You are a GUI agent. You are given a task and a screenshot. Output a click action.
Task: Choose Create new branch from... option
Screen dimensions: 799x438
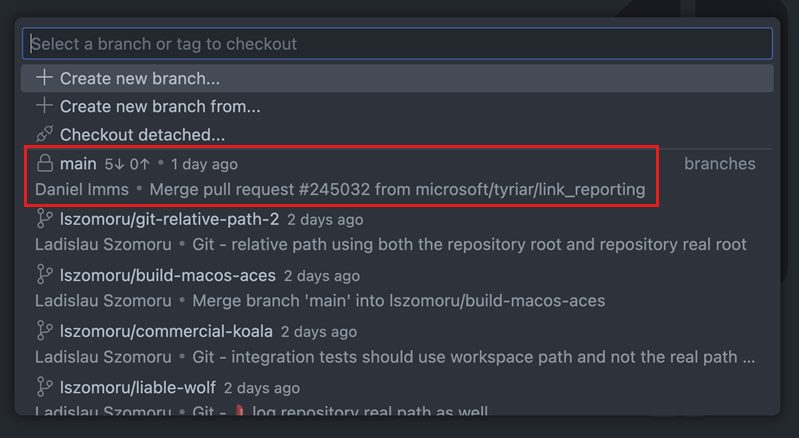pos(160,106)
